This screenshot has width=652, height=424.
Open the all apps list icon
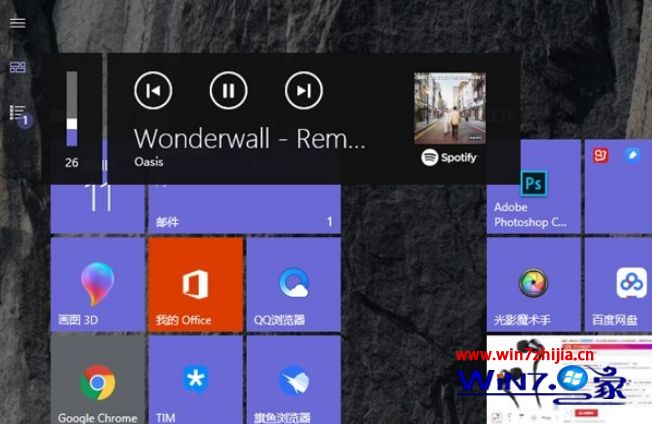click(19, 115)
